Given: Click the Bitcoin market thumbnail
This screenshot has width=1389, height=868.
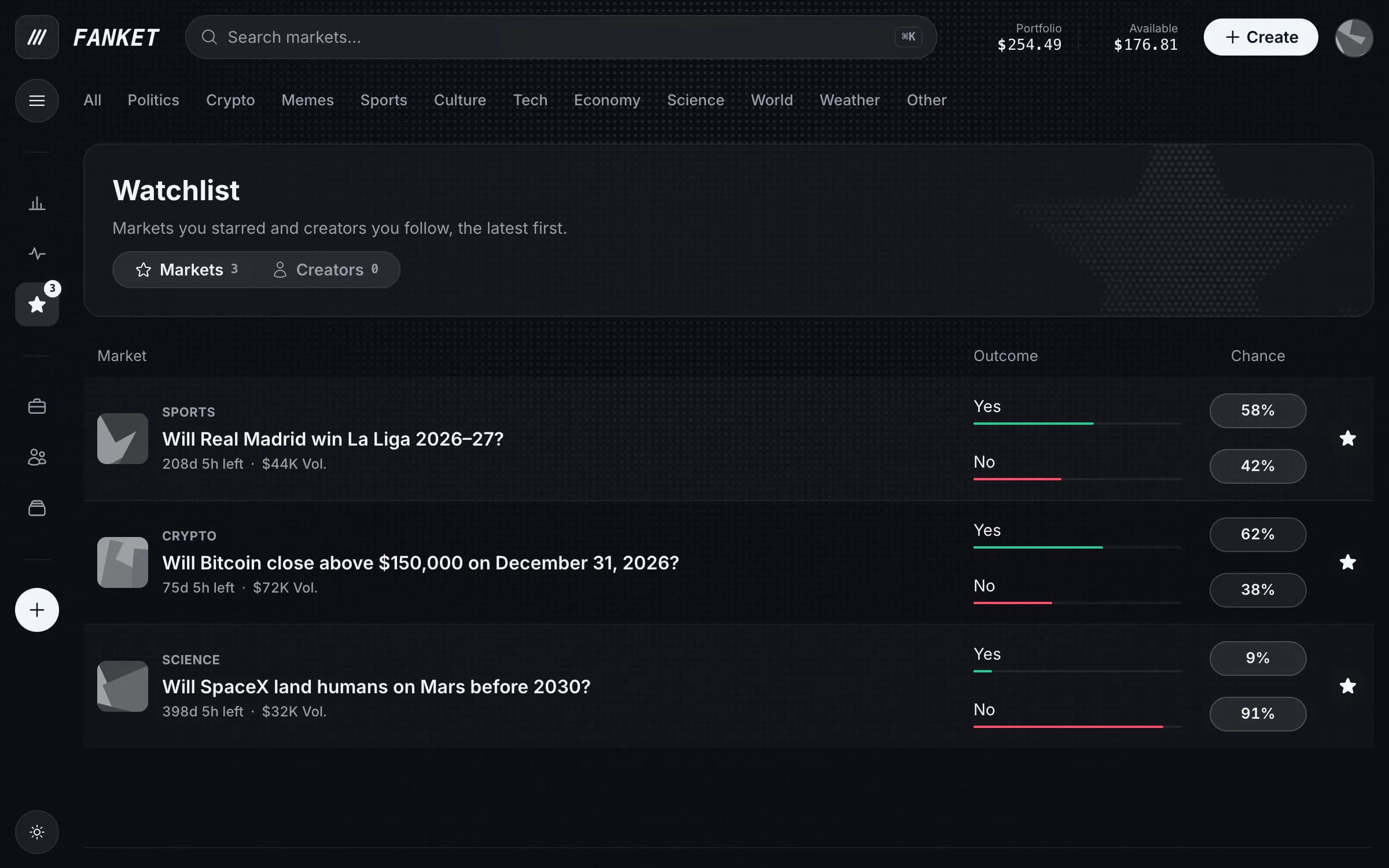Looking at the screenshot, I should 123,562.
